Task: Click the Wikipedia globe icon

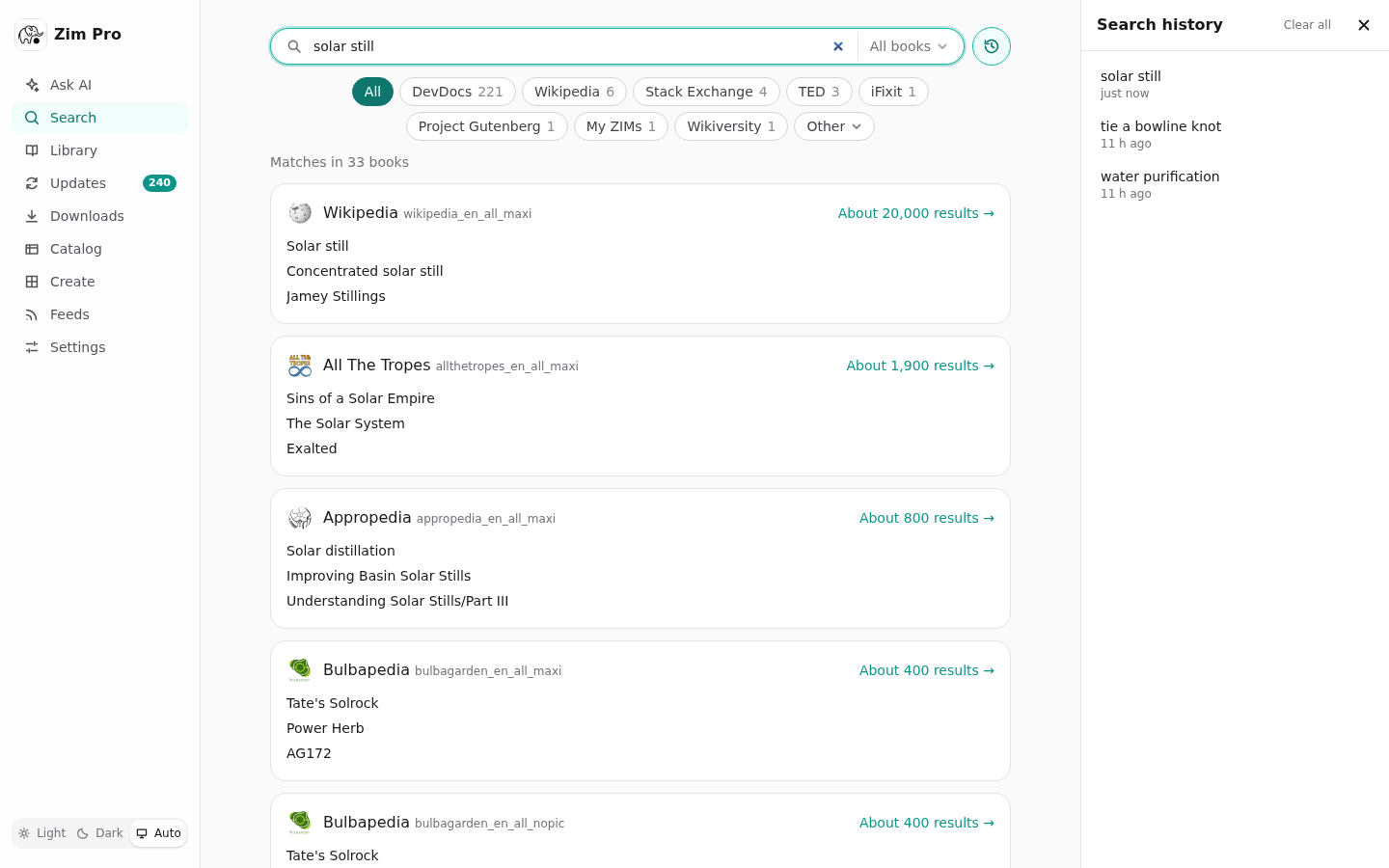Action: [x=300, y=213]
